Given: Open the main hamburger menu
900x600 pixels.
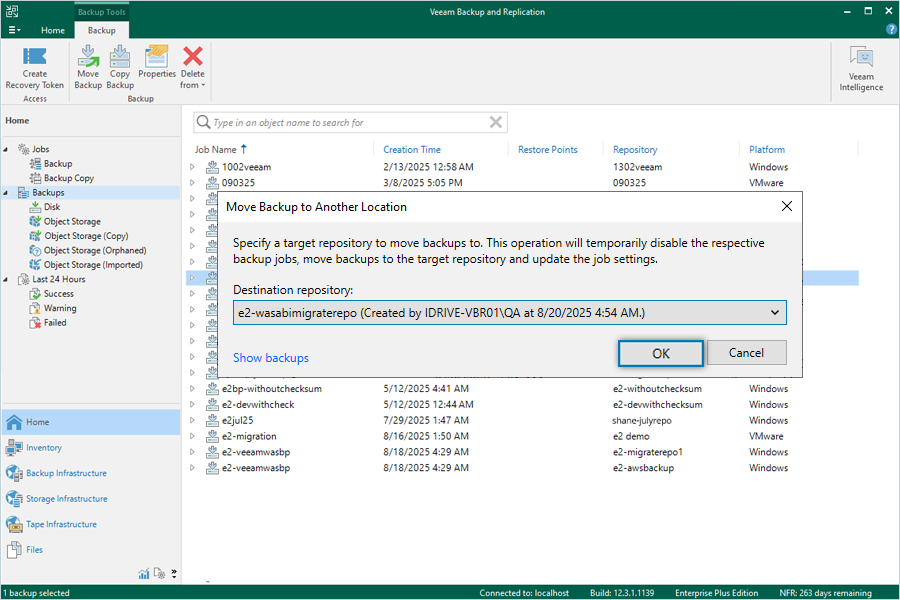Looking at the screenshot, I should (x=14, y=30).
